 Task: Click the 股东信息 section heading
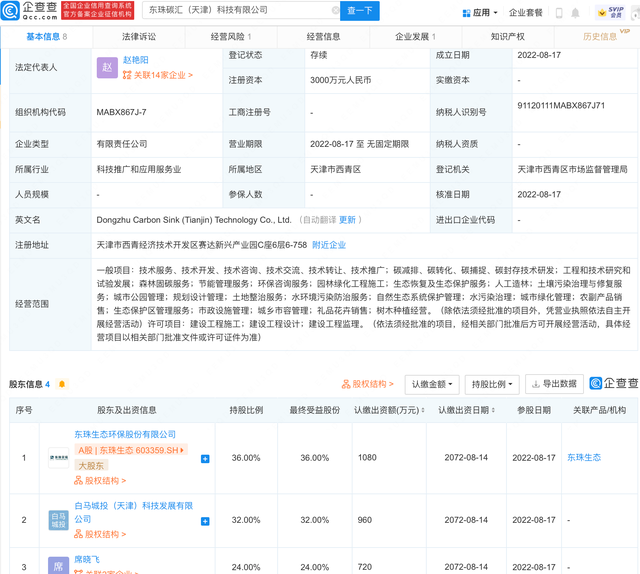pyautogui.click(x=26, y=384)
